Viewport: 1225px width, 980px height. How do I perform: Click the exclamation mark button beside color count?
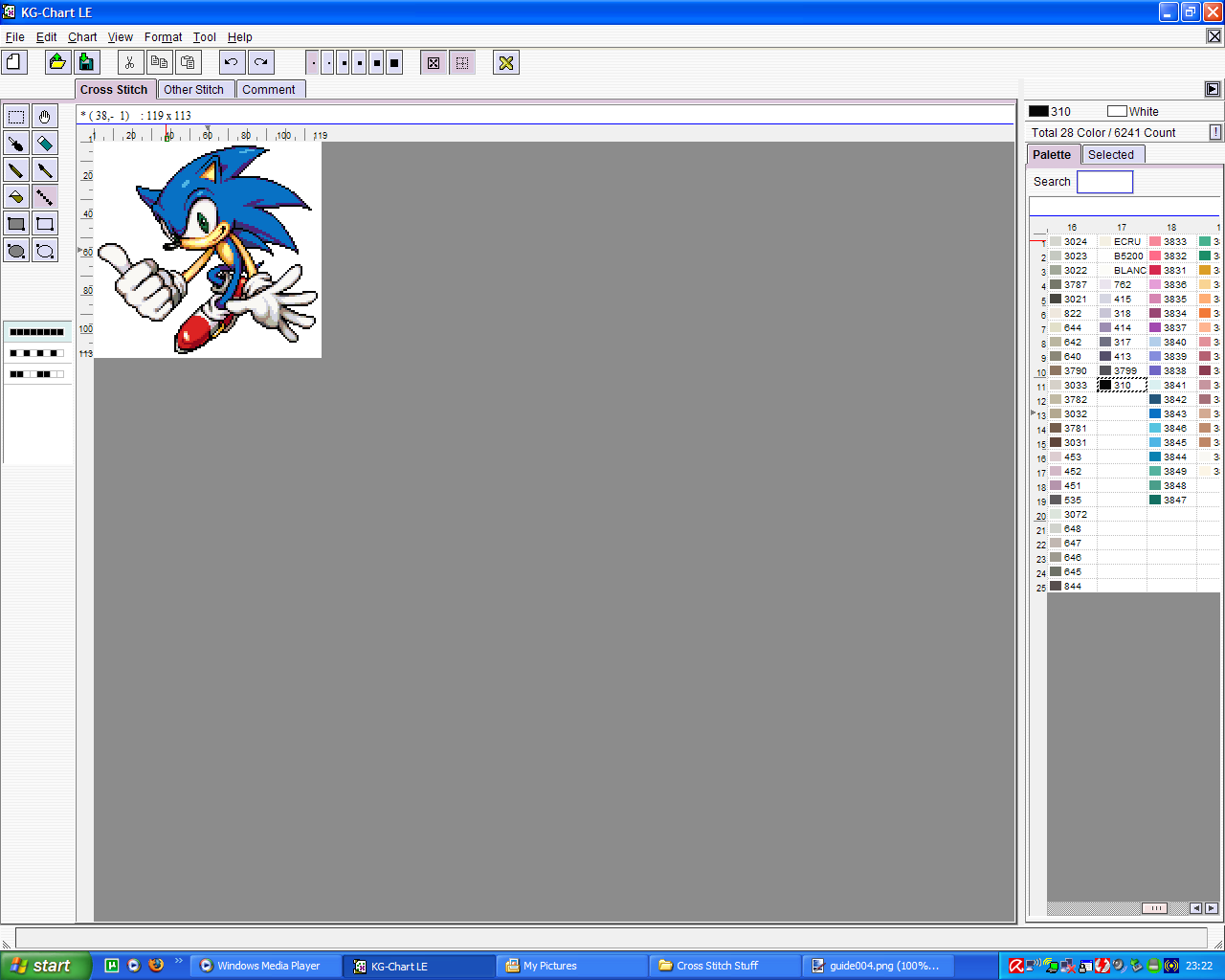[1215, 132]
